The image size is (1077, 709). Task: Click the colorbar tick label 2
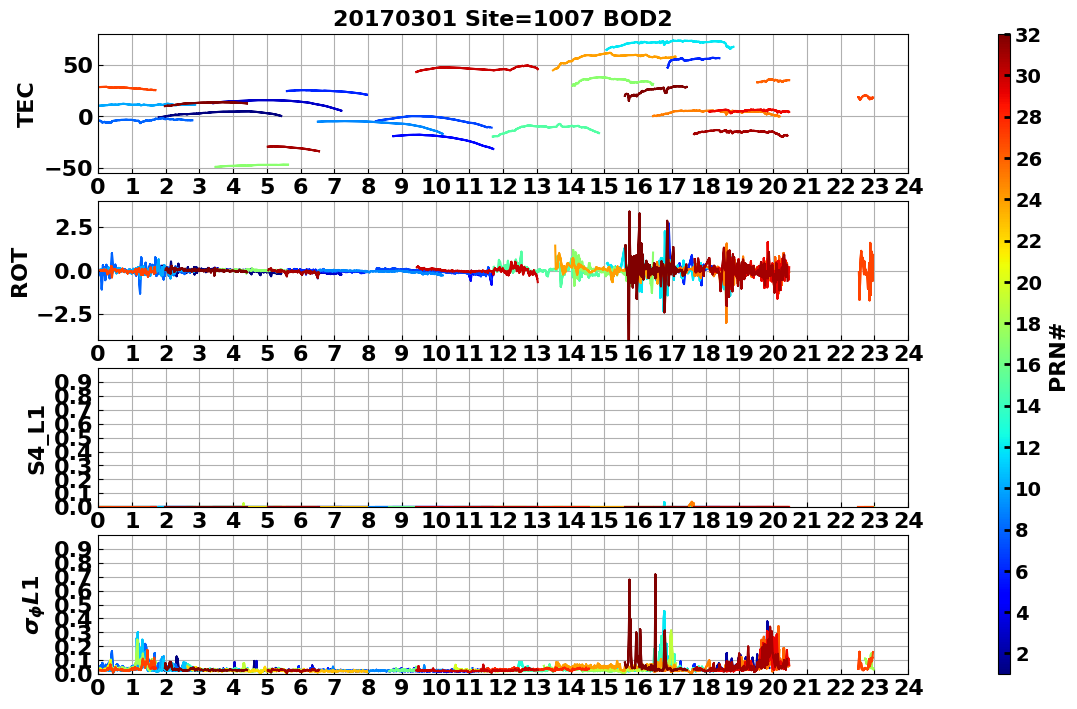point(1022,653)
